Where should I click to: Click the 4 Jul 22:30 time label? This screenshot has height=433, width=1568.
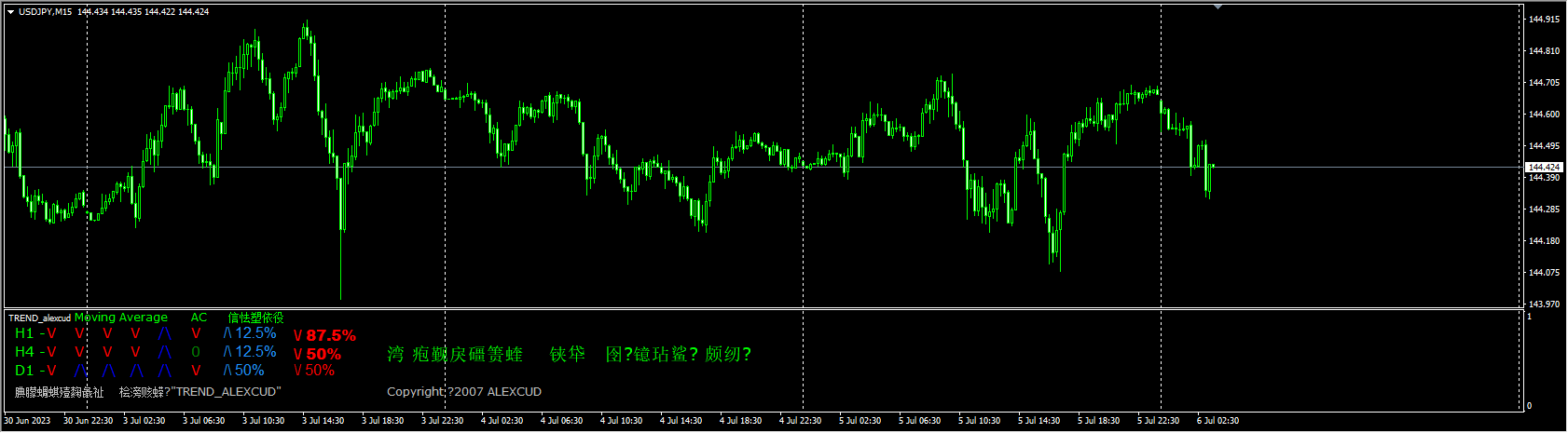[x=800, y=421]
